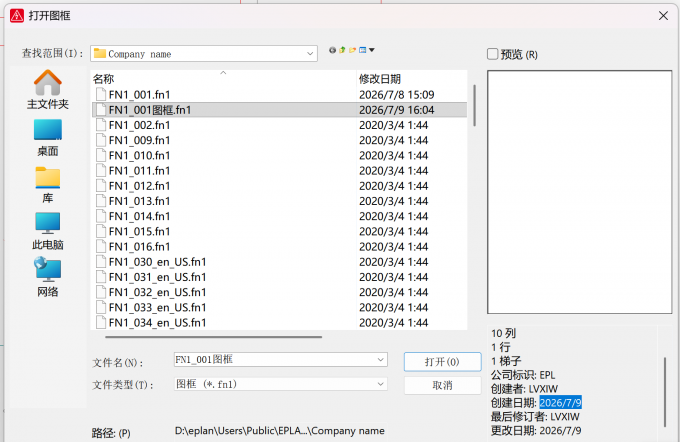Click the file icon of FN1_015.fn1
Viewport: 680px width, 442px height.
pyautogui.click(x=101, y=231)
